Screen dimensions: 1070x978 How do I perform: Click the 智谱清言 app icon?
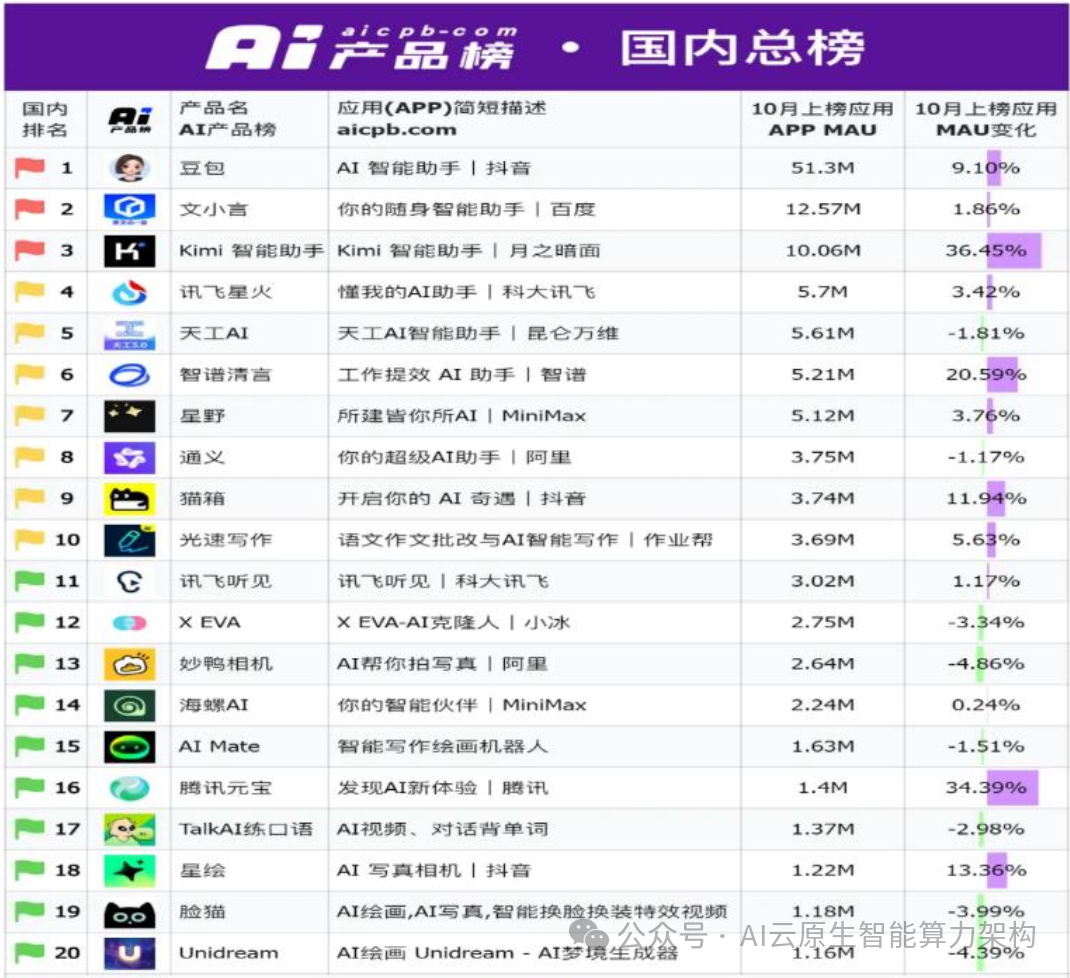tap(130, 375)
